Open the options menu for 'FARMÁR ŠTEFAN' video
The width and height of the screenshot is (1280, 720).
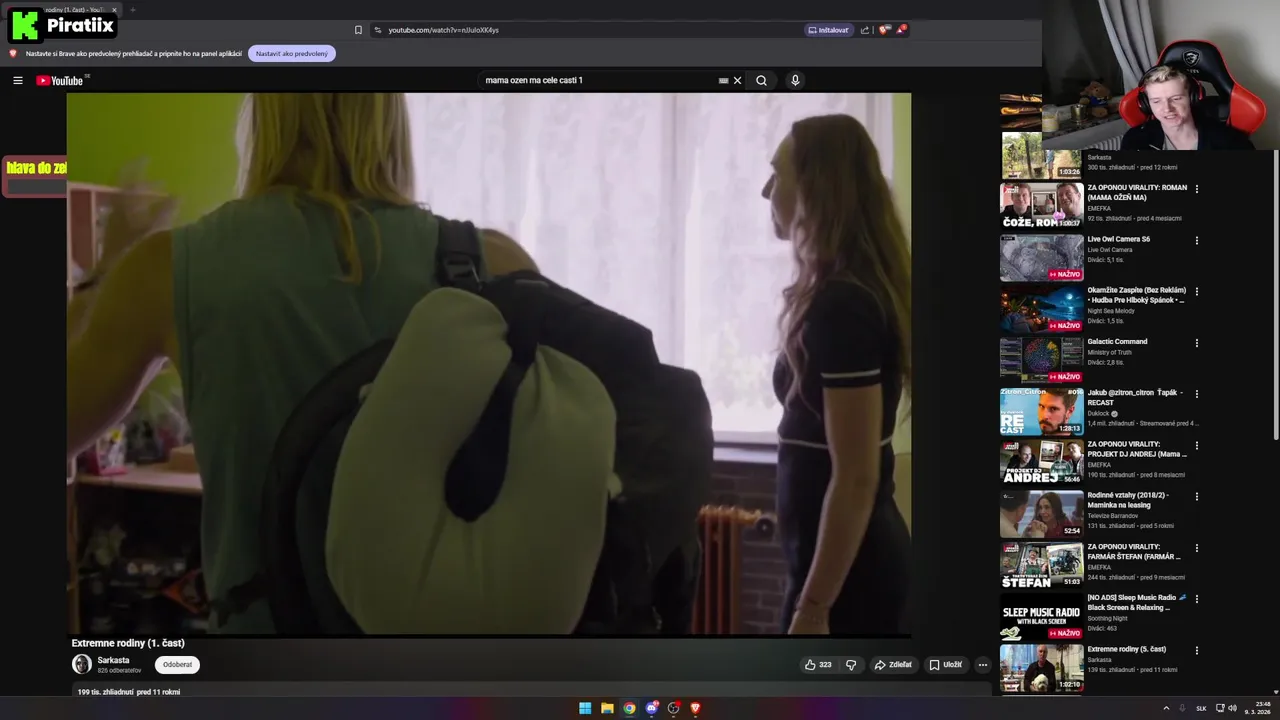pos(1196,549)
